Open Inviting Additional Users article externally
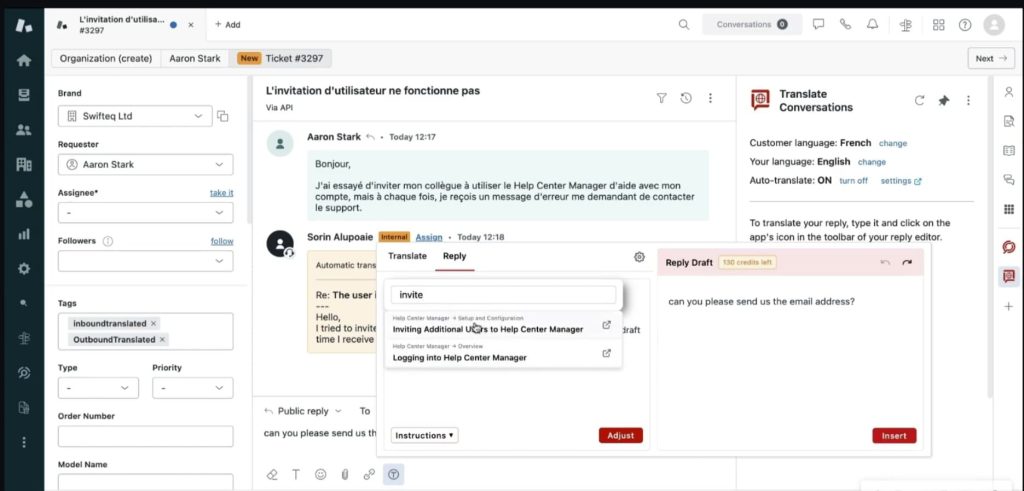Image resolution: width=1024 pixels, height=491 pixels. tap(606, 325)
